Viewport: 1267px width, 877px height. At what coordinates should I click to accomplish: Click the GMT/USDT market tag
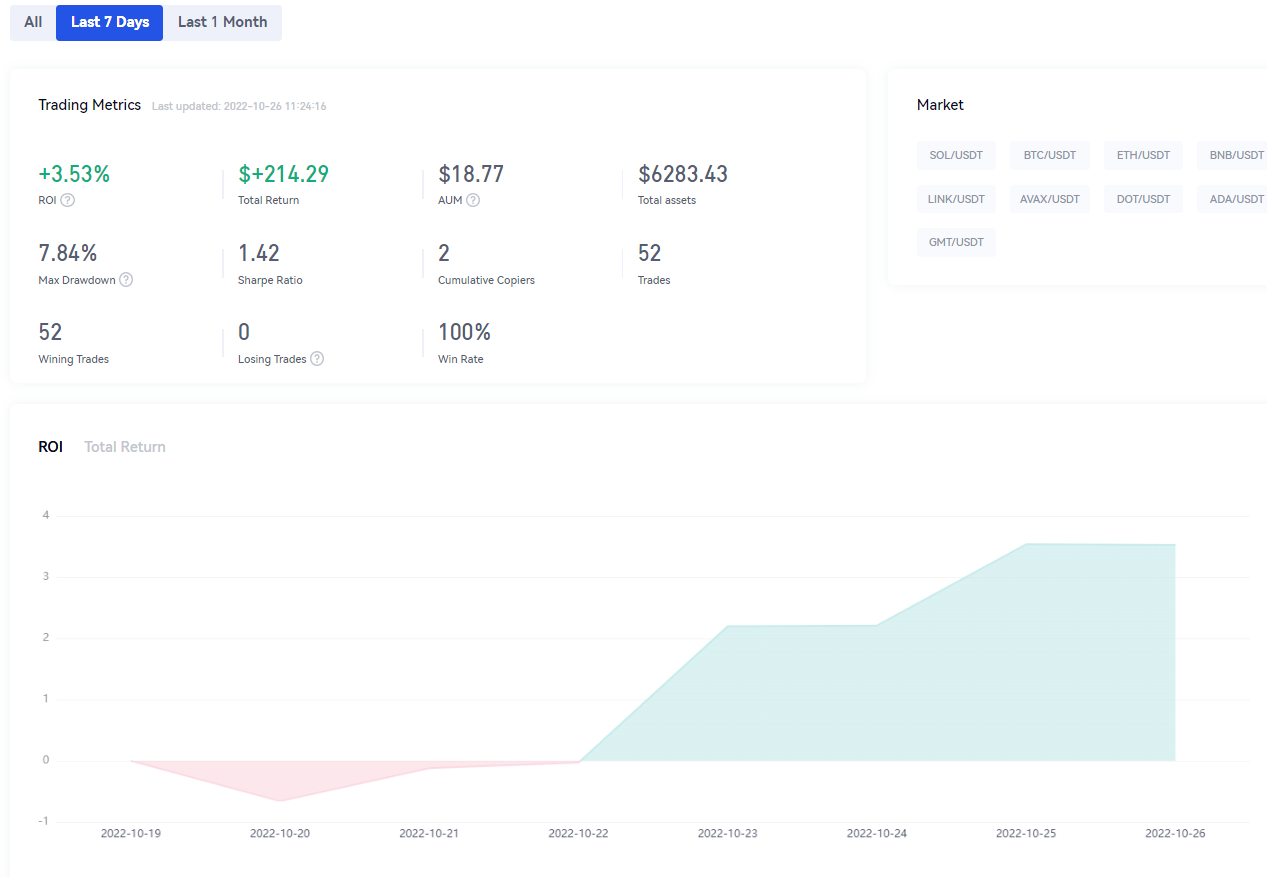click(x=956, y=243)
